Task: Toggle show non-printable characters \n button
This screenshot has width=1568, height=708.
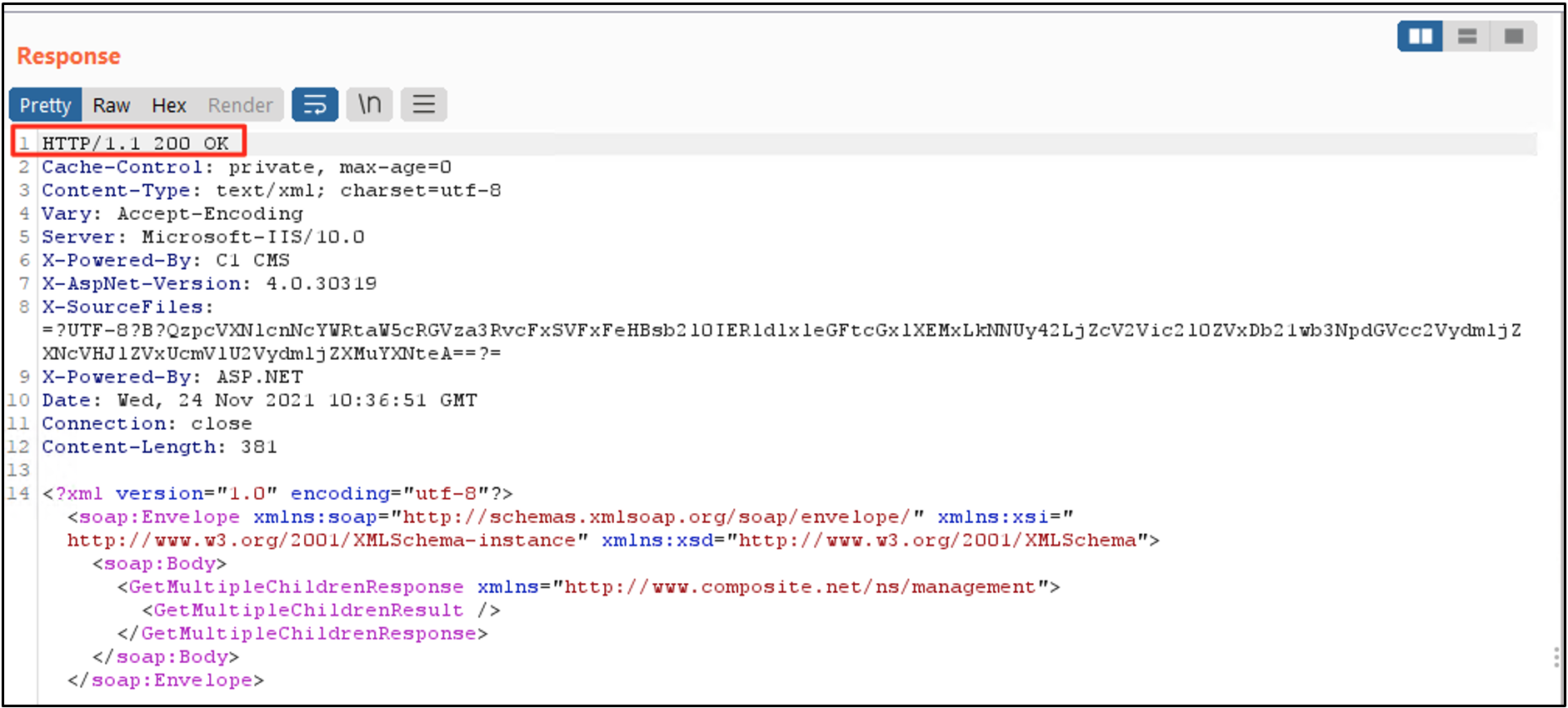Action: coord(370,105)
